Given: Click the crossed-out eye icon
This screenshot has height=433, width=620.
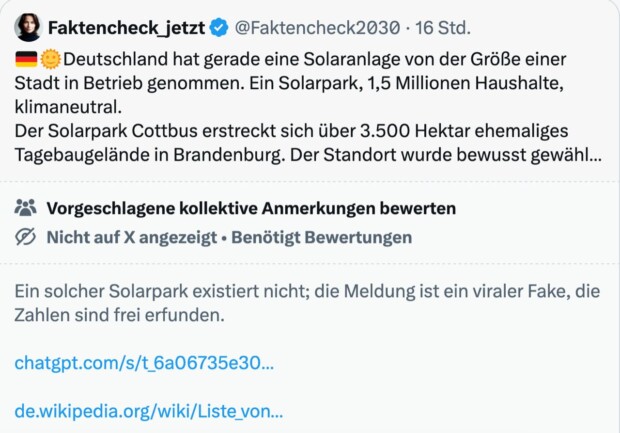Looking at the screenshot, I should [x=26, y=237].
